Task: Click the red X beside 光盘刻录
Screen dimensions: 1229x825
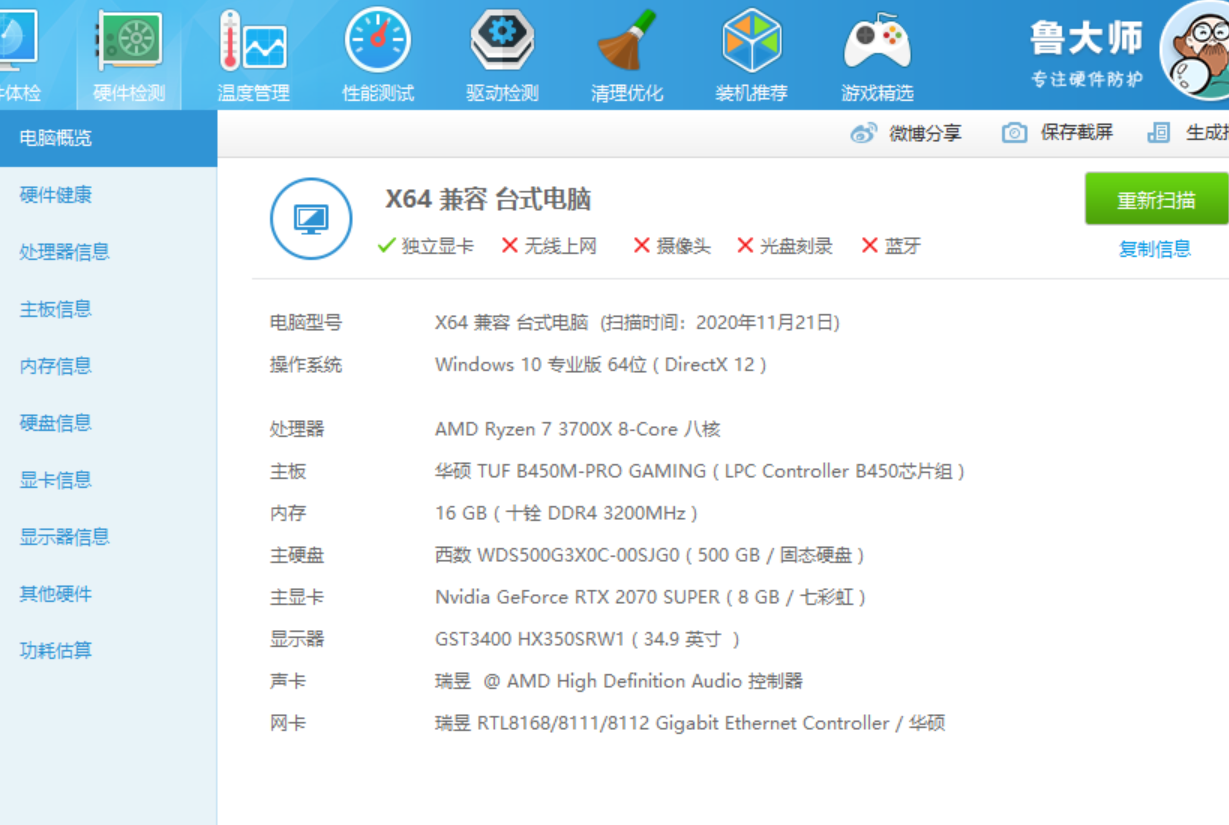Action: pos(745,246)
